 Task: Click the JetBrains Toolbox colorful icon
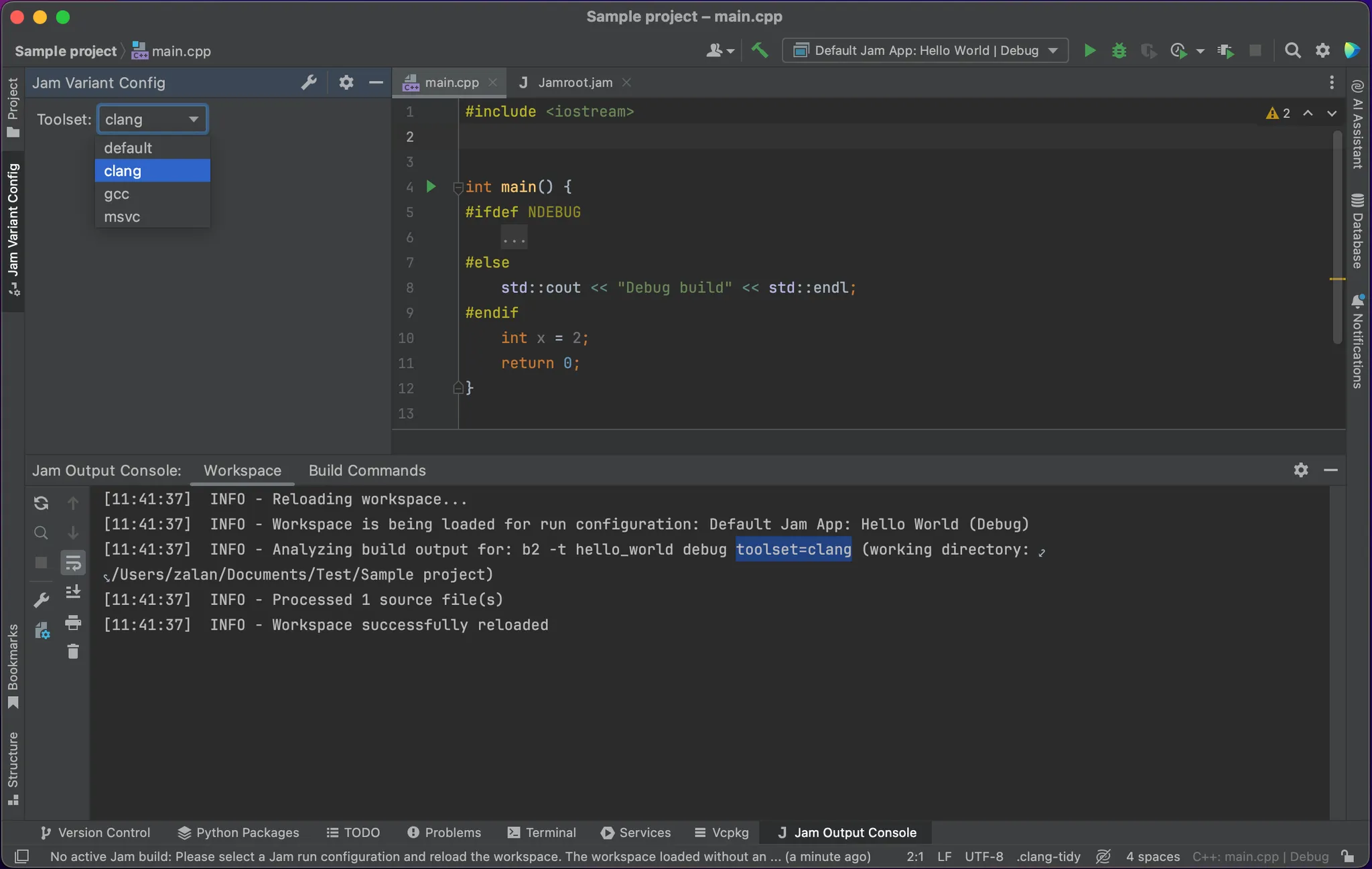click(x=1352, y=50)
